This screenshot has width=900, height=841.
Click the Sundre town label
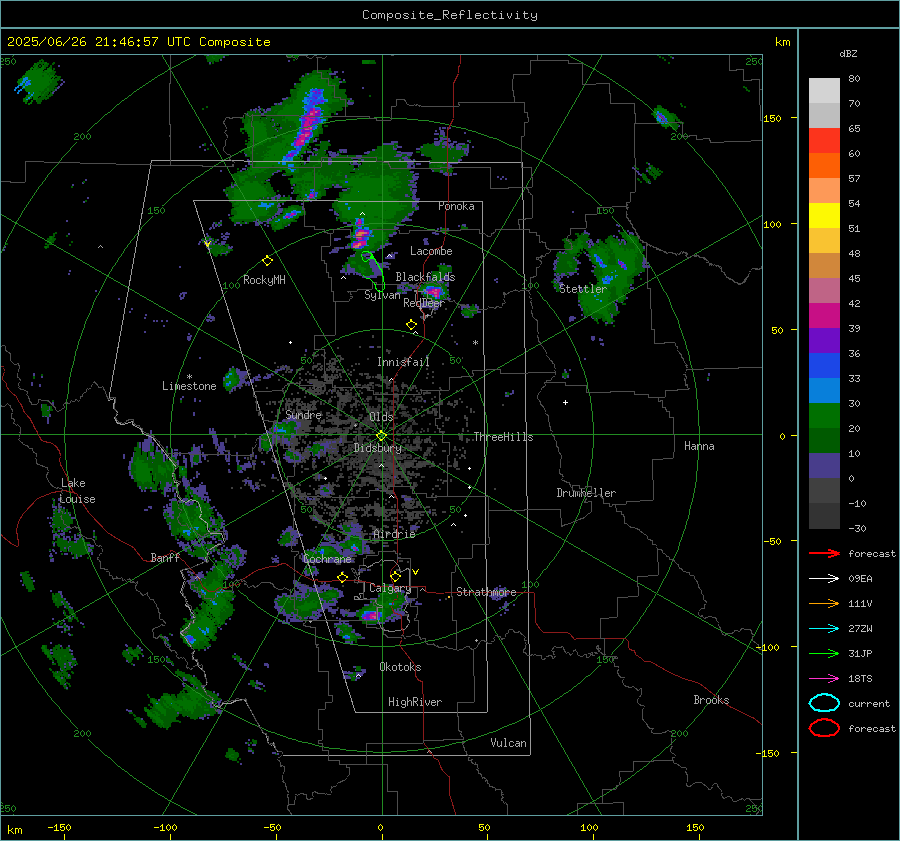pos(303,415)
